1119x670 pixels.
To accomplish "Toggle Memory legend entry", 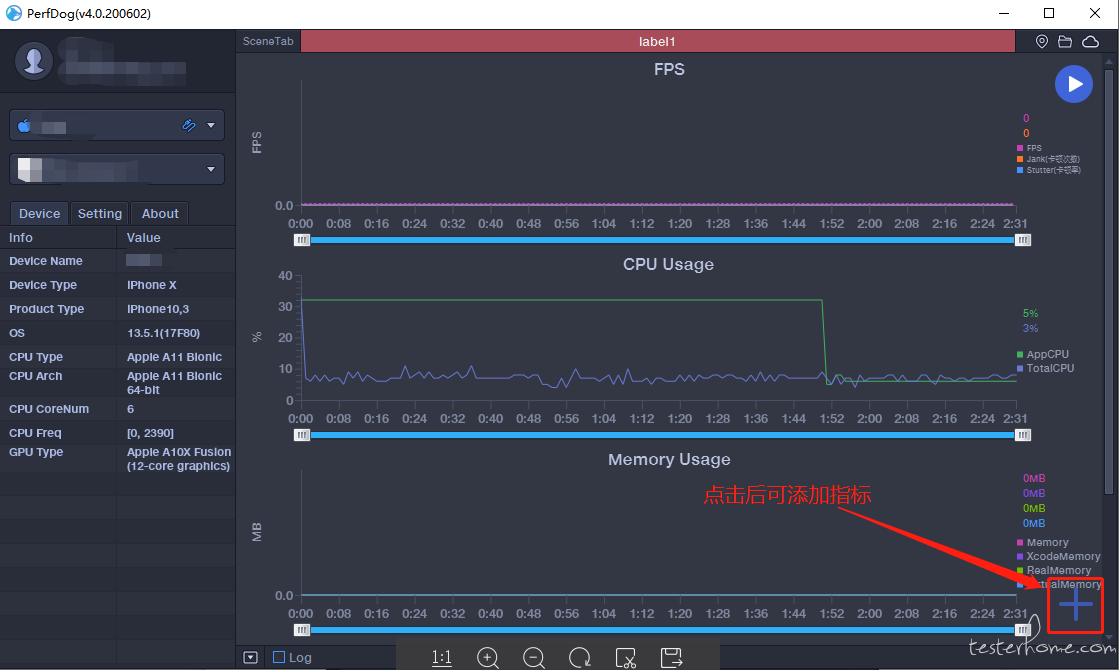I will (x=1043, y=542).
